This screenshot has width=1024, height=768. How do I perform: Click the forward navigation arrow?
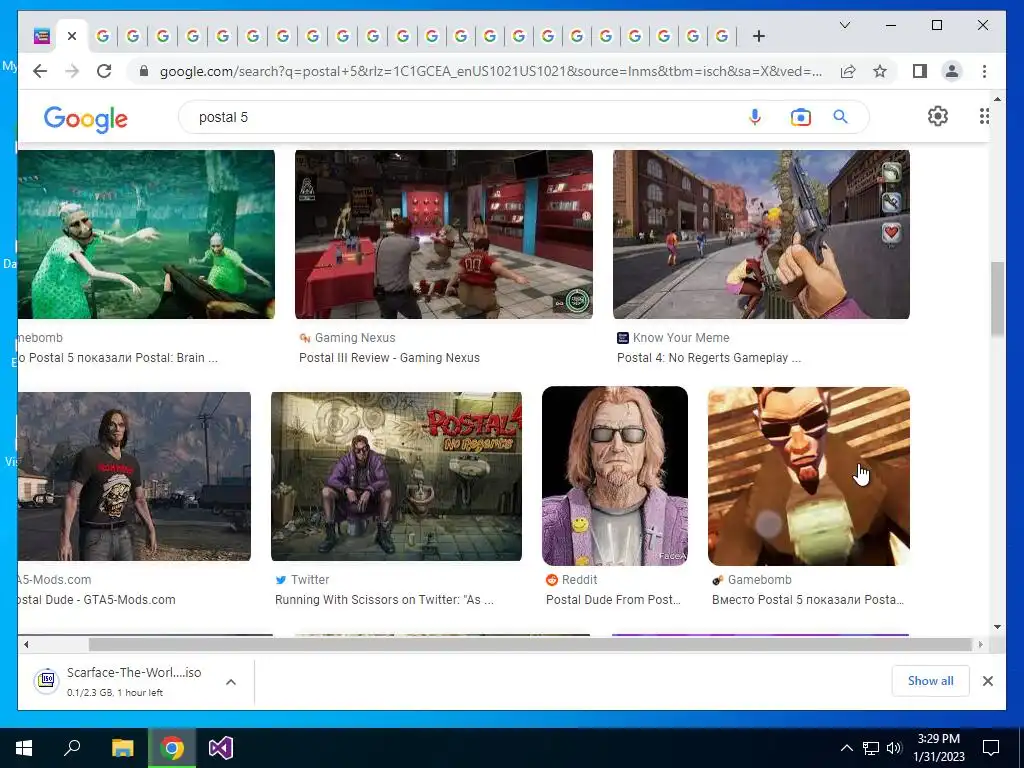pos(72,71)
